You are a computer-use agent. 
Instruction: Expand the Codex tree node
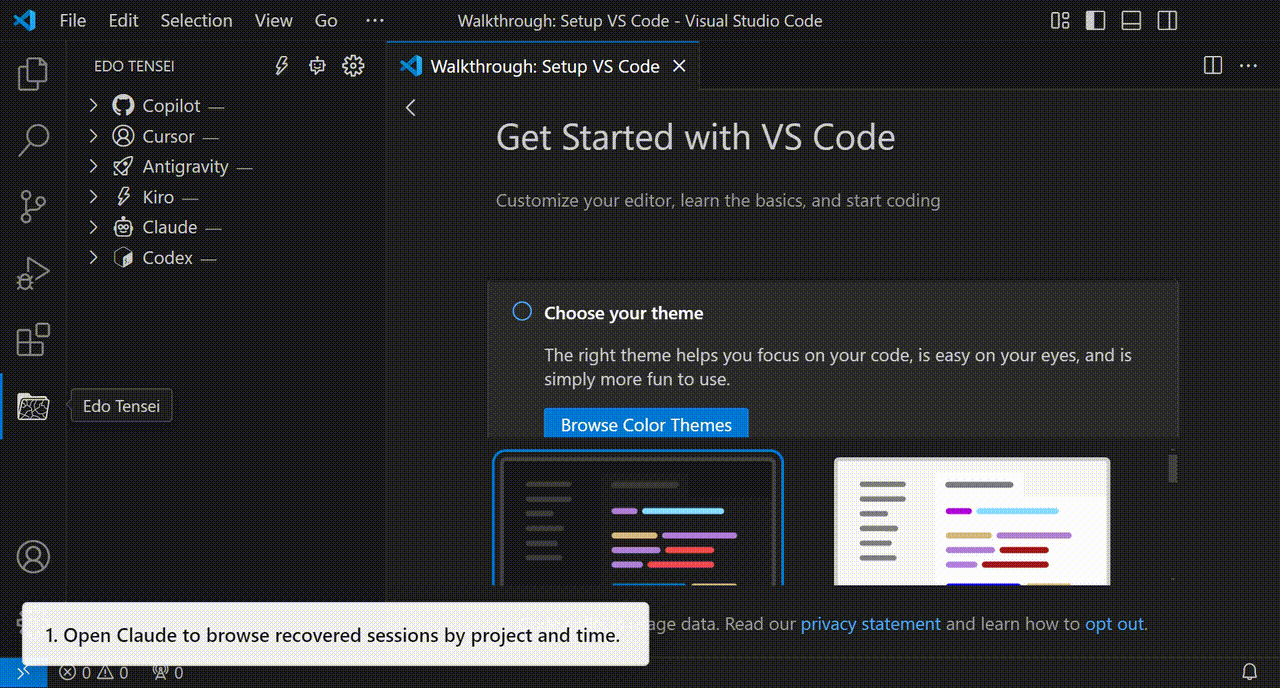tap(93, 258)
